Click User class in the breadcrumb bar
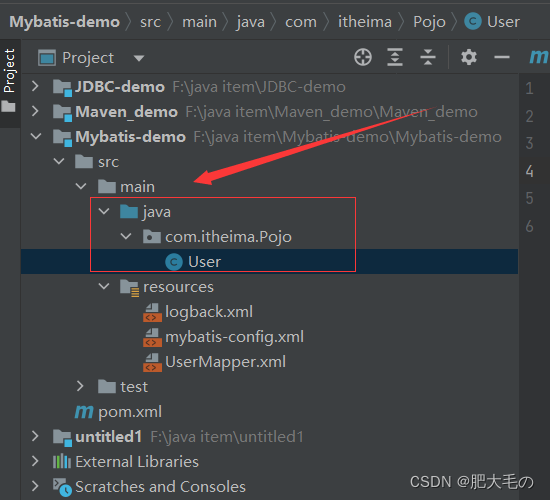550x500 pixels. pos(492,22)
